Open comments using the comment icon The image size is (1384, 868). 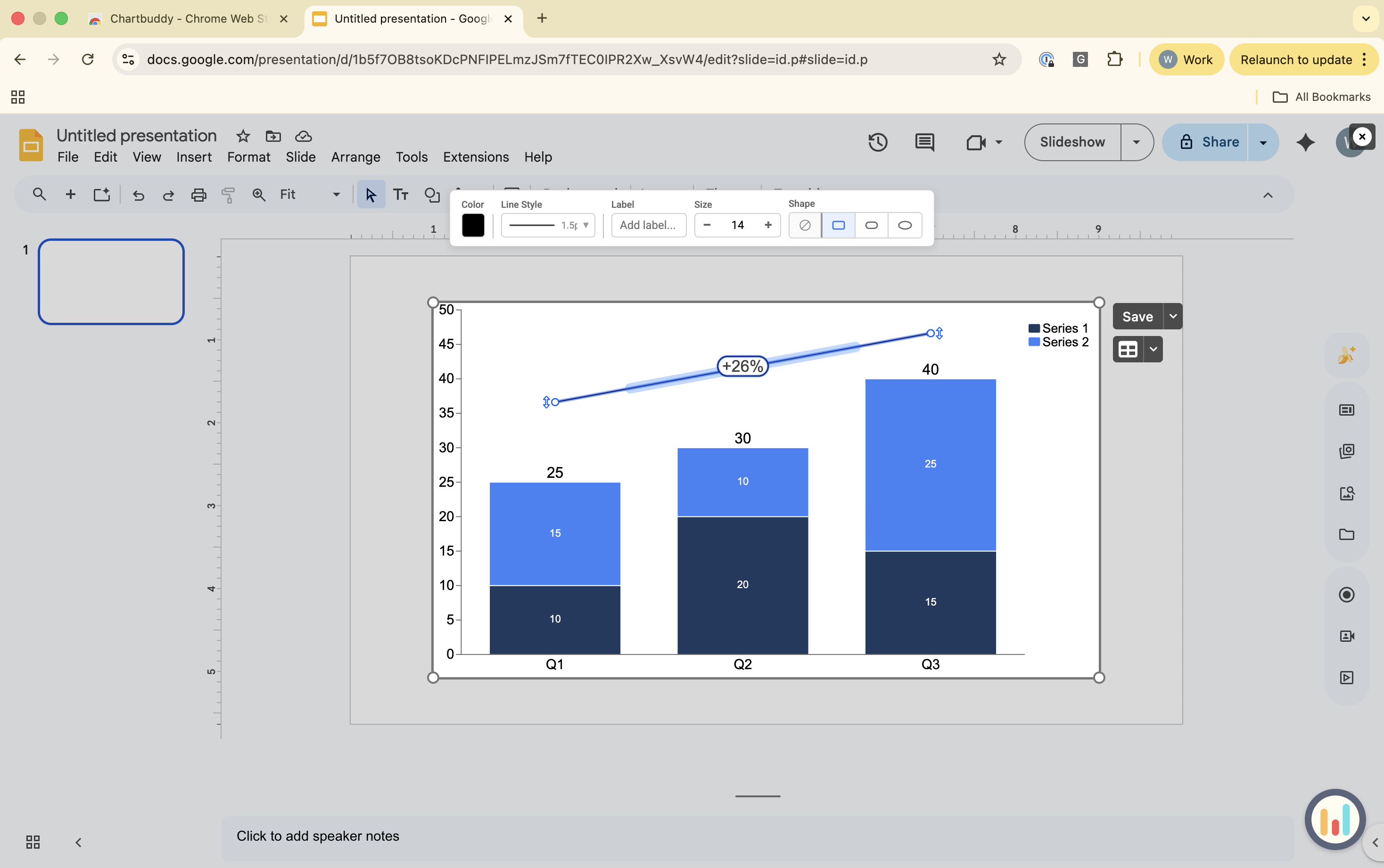923,142
